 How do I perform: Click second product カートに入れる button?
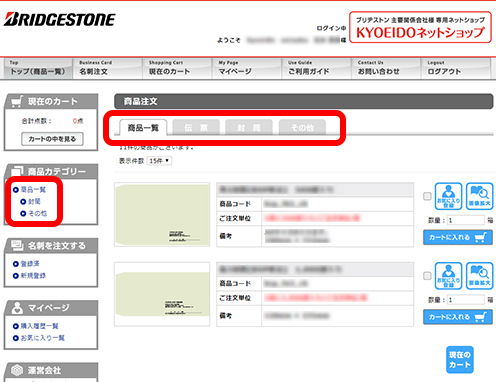pos(458,317)
